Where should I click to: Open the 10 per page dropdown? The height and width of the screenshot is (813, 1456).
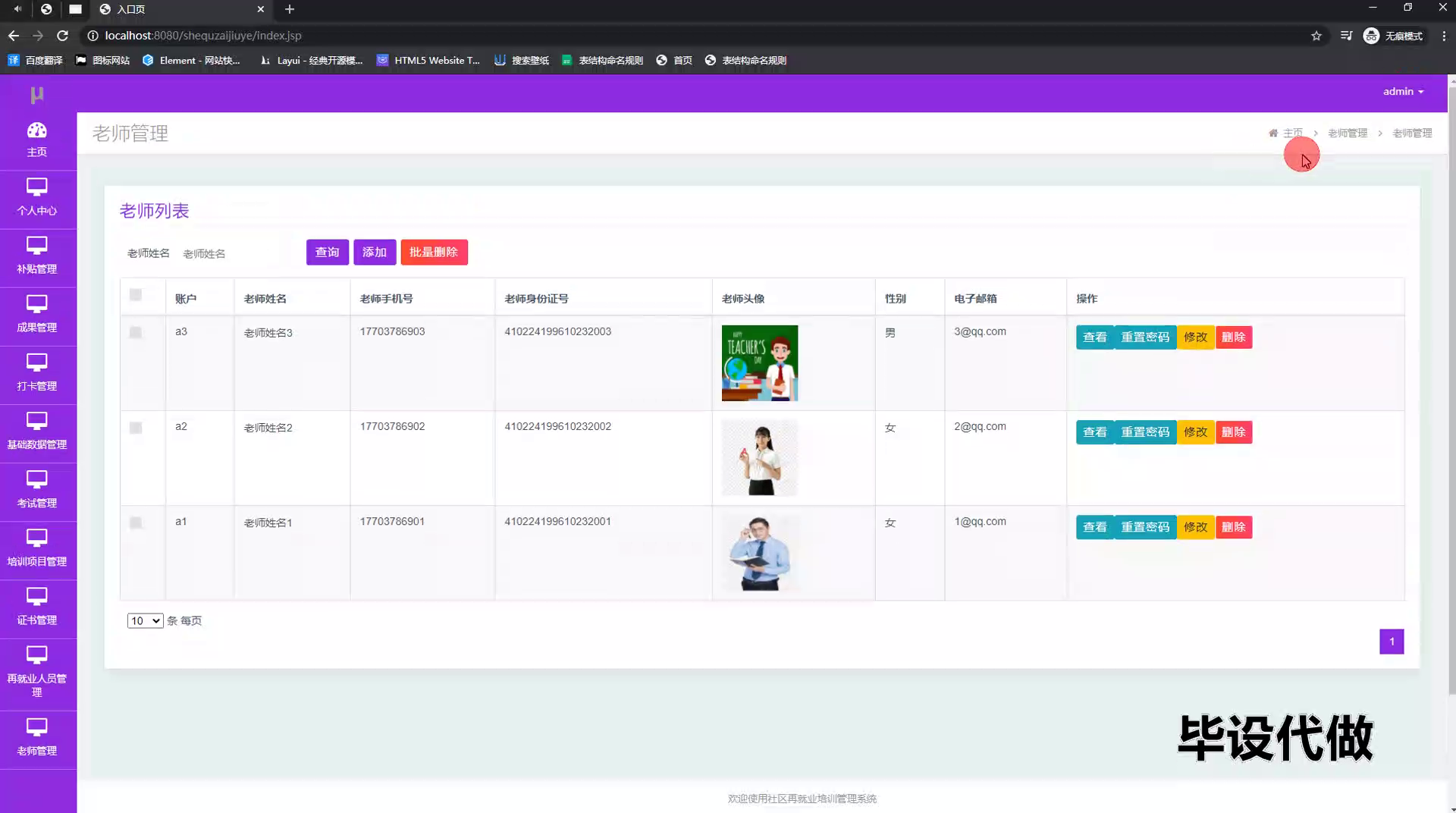145,620
